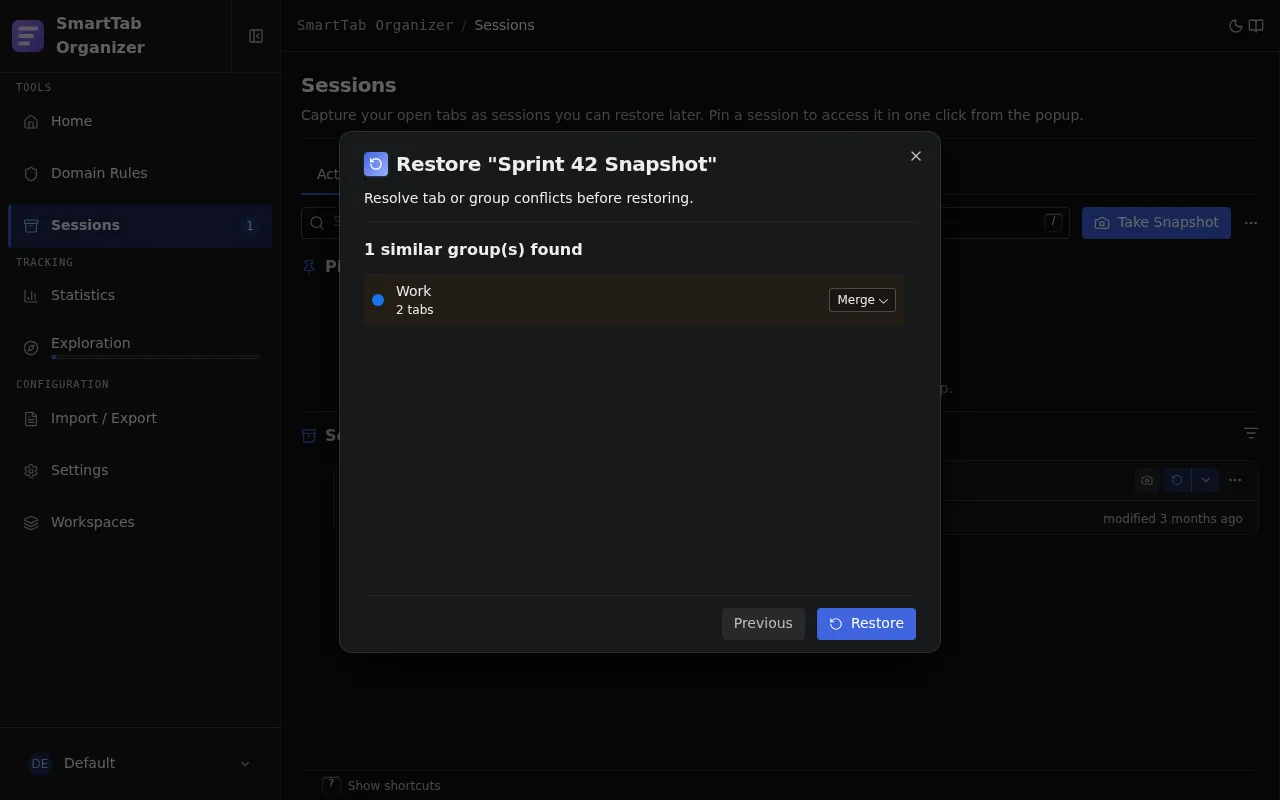
Task: Click the SmartTab Organizer logo icon
Action: coord(28,36)
